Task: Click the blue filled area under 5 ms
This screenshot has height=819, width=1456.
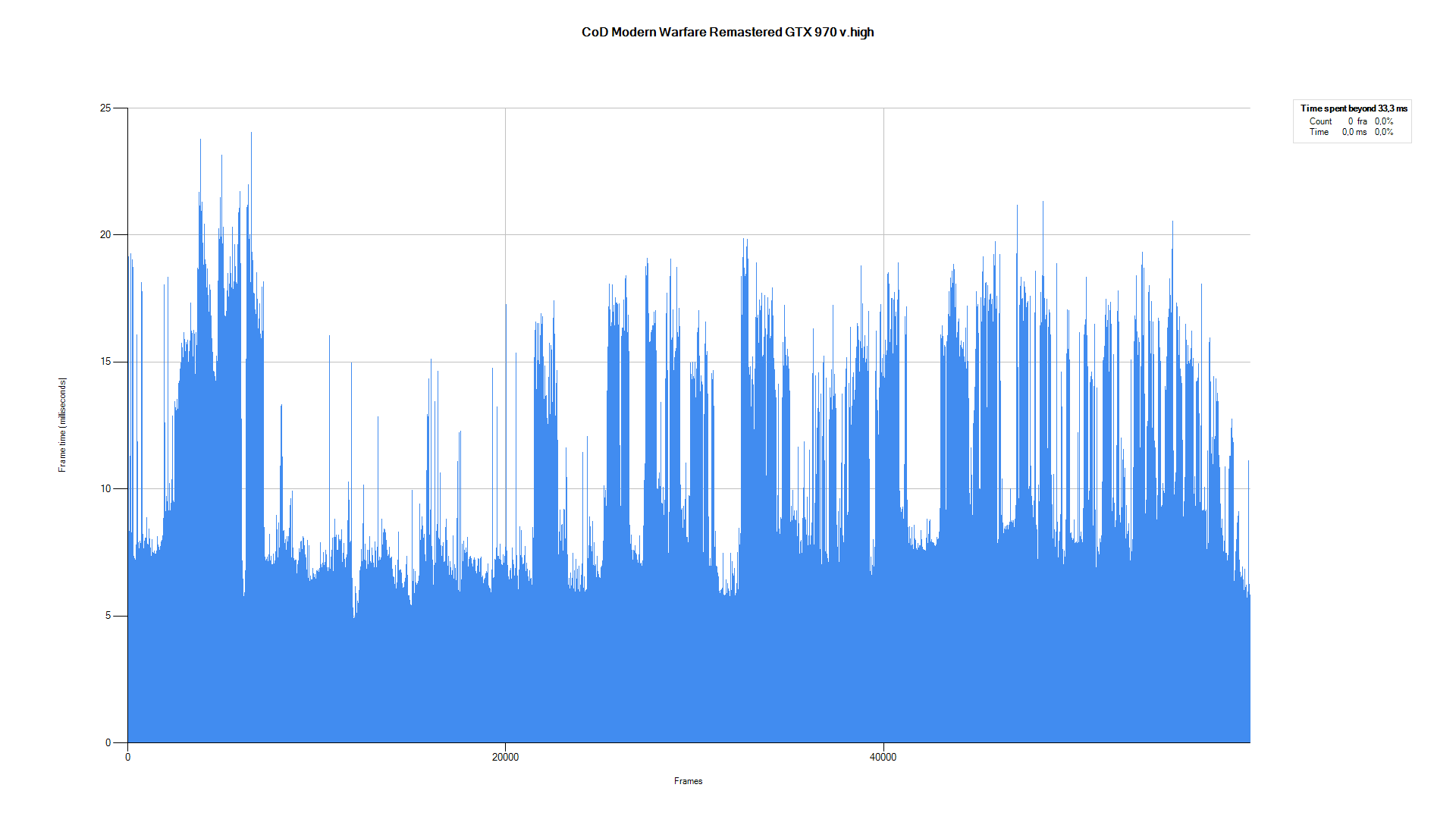Action: (x=682, y=682)
